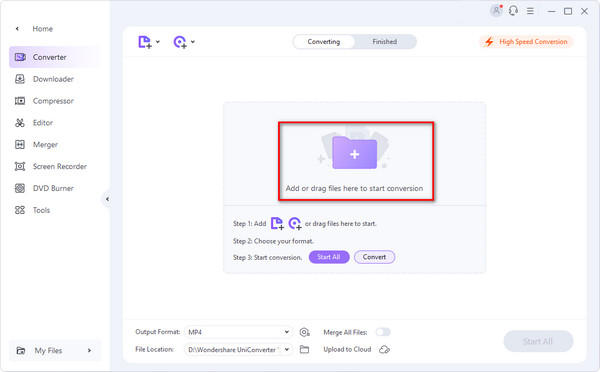This screenshot has width=600, height=372.
Task: Click the 'Step 2: Choose your format.' text
Action: [273, 241]
